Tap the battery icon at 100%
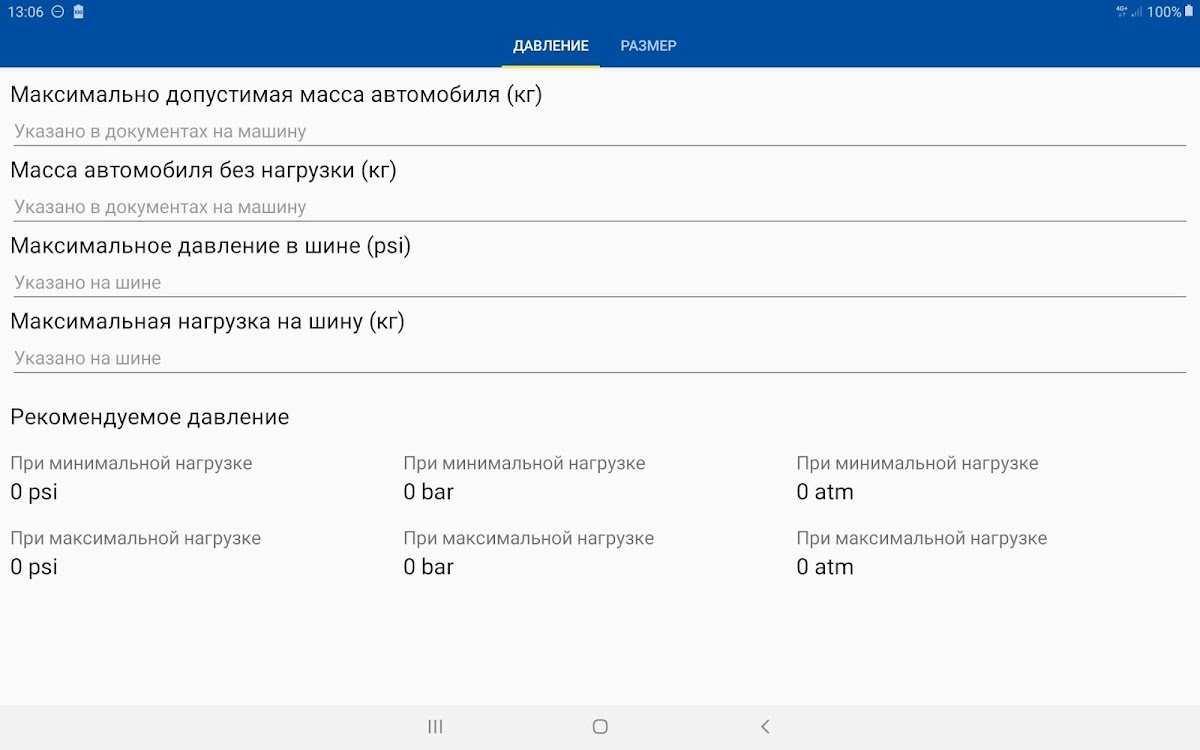This screenshot has height=750, width=1200. click(1189, 12)
